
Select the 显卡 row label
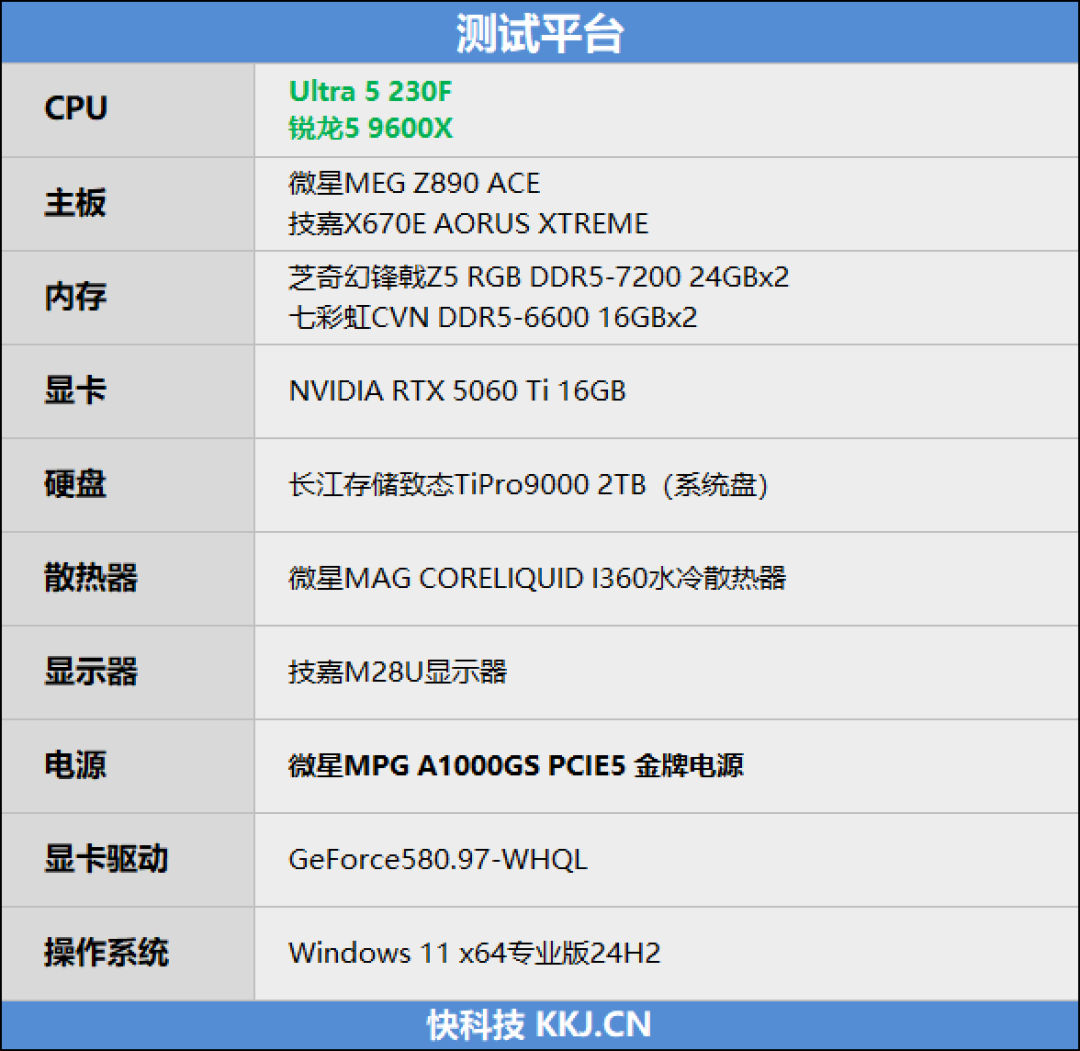[76, 390]
